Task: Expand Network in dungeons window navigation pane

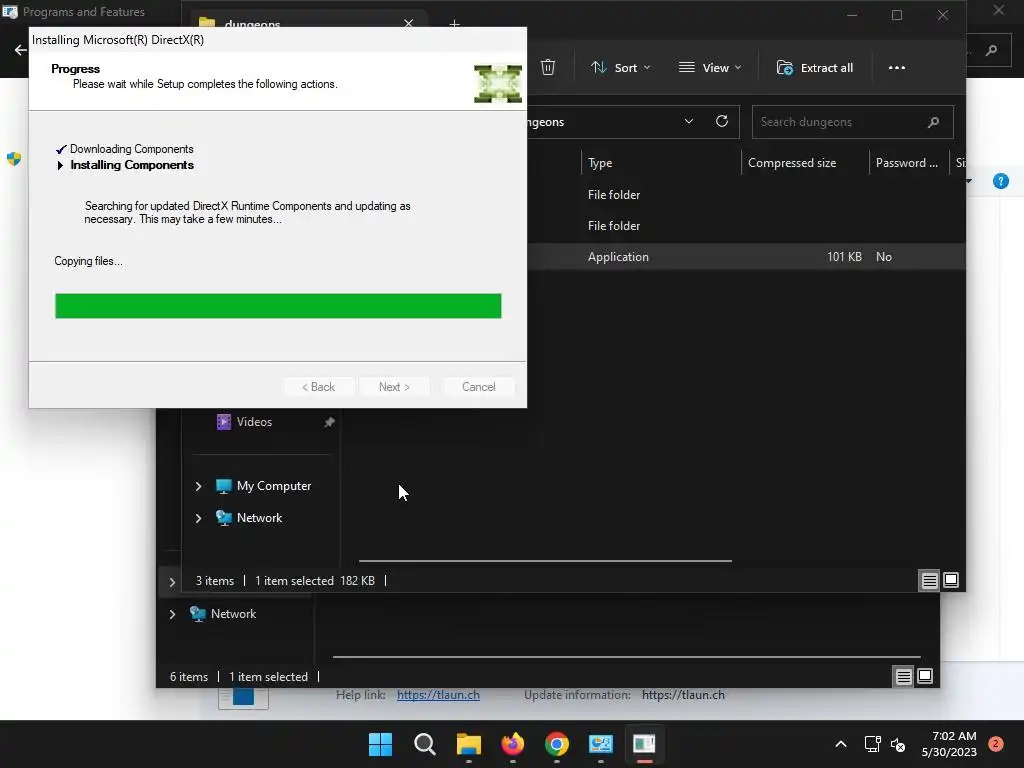Action: pos(199,518)
